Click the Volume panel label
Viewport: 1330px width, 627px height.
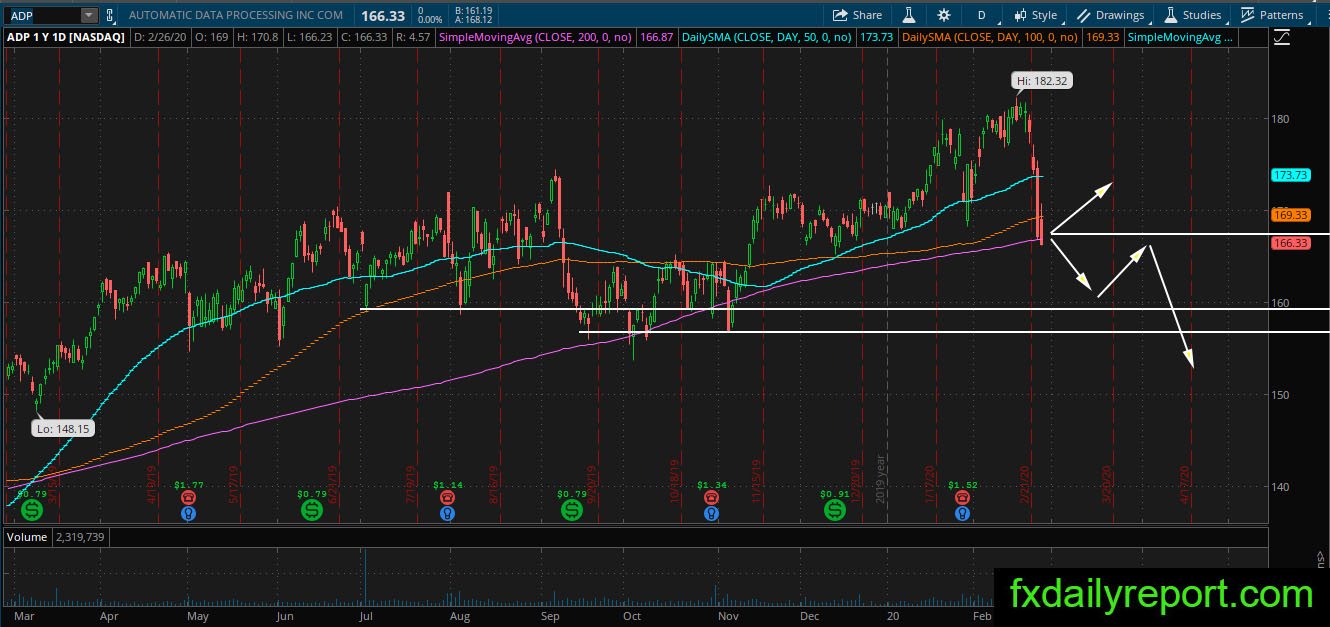[x=27, y=537]
